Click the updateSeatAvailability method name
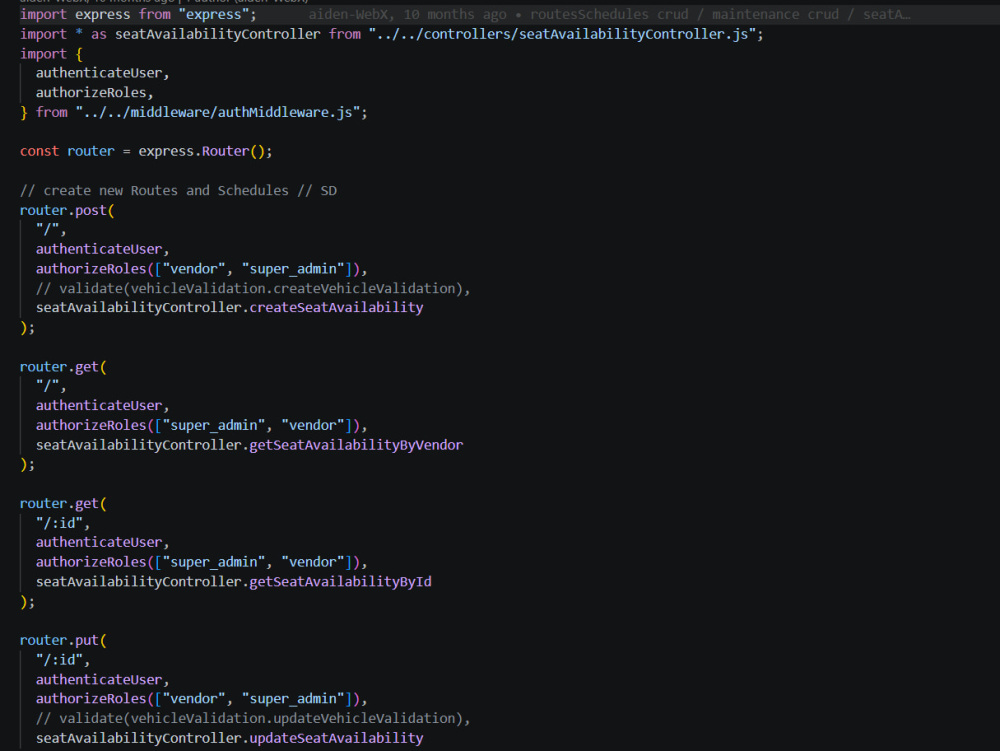The height and width of the screenshot is (751, 1000). pos(336,738)
